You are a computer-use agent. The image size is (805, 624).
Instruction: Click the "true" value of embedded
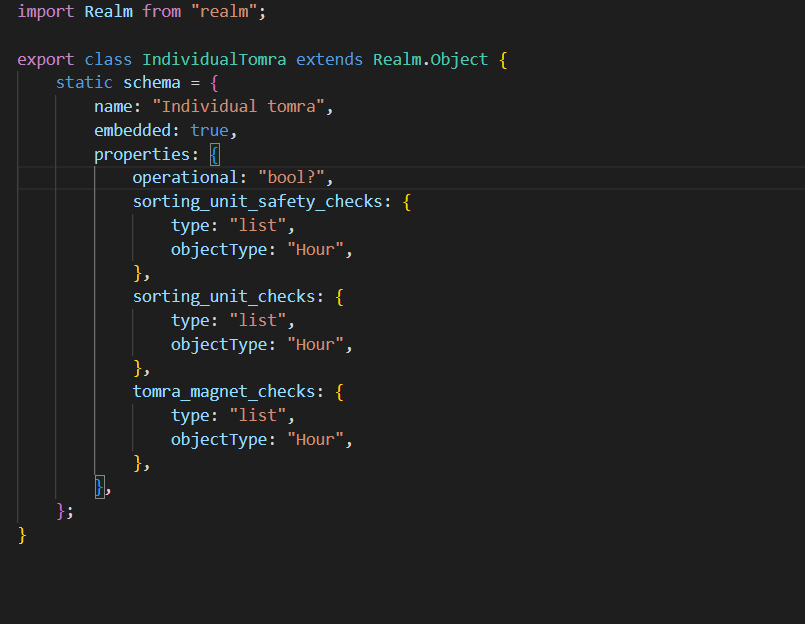(209, 131)
